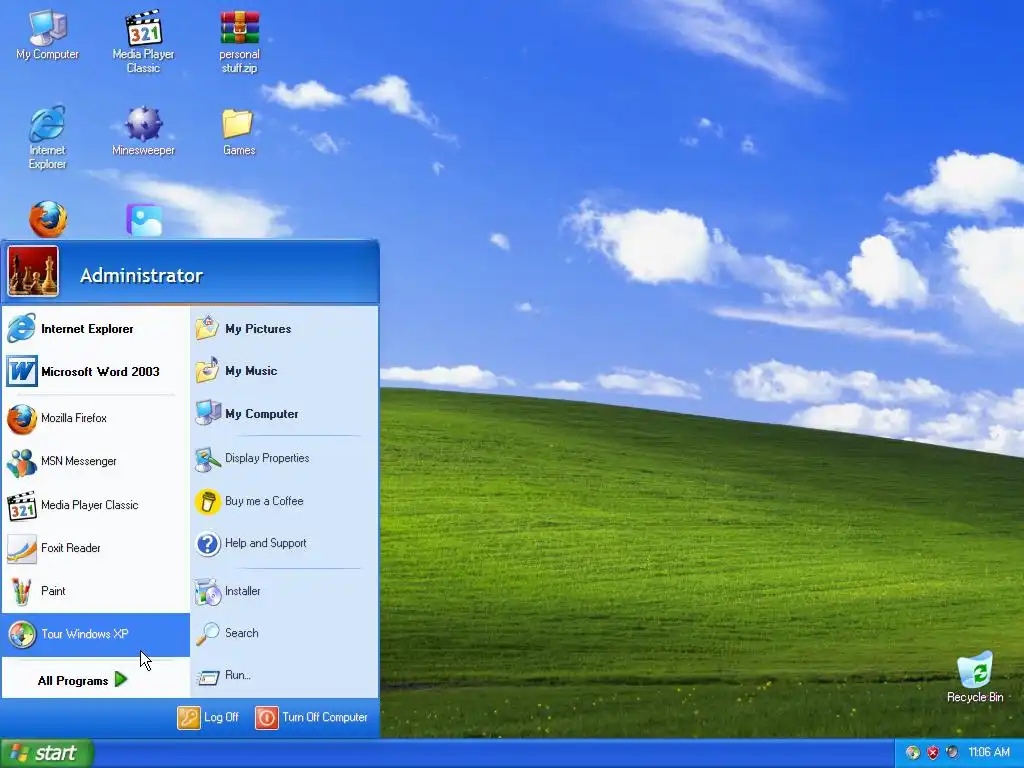Click the tray icon beside the clock

coord(952,752)
